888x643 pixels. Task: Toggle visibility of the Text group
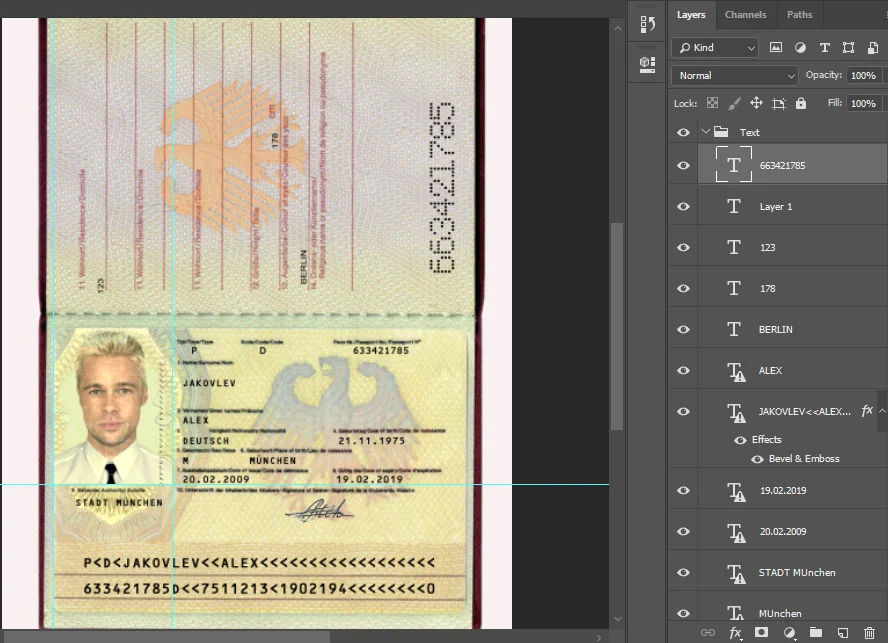coord(683,132)
